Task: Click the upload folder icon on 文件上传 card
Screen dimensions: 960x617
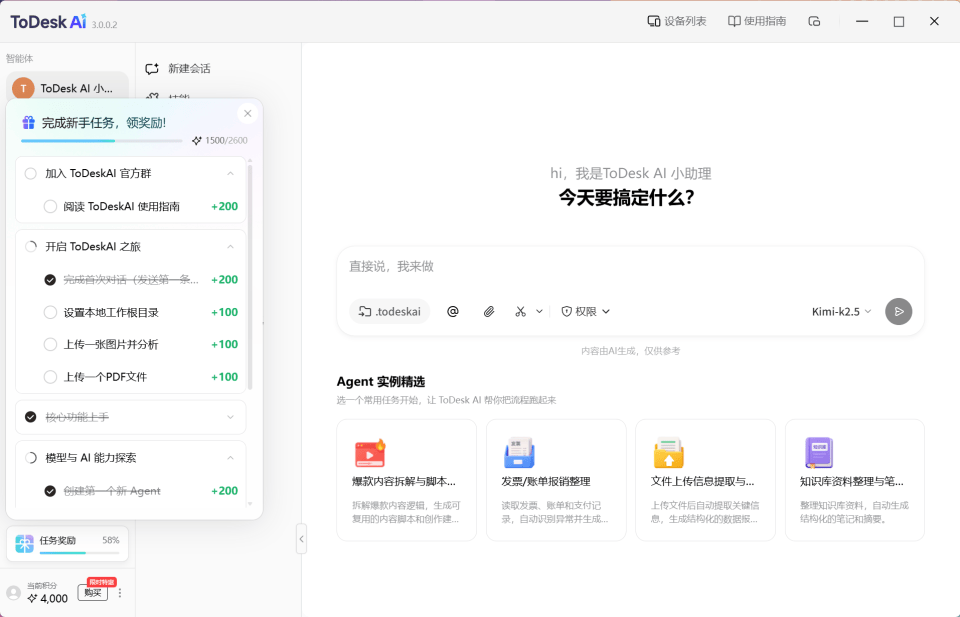Action: pos(669,454)
